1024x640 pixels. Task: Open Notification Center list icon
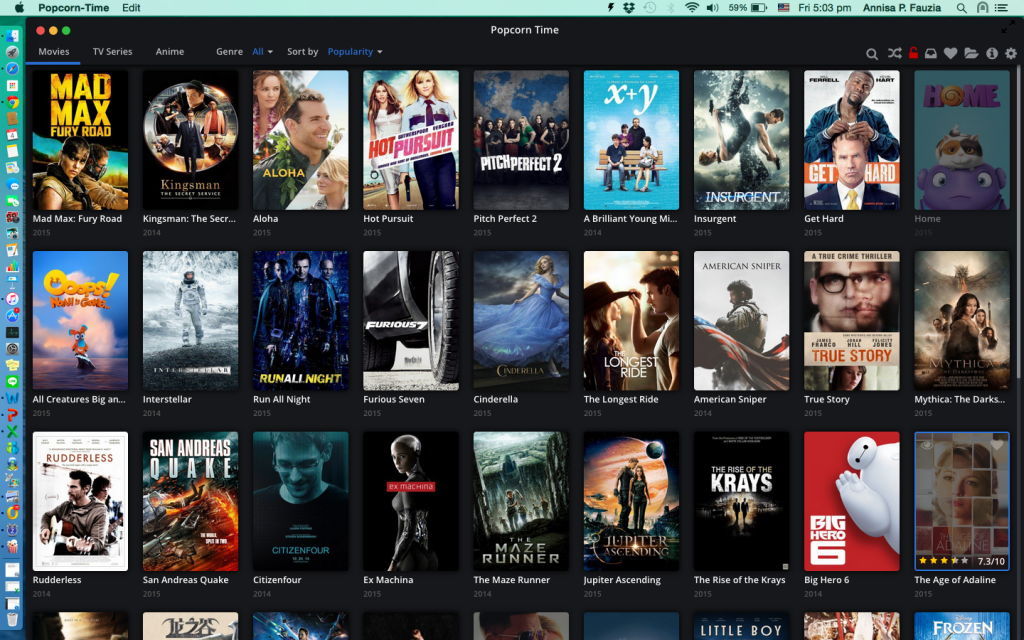(1000, 8)
